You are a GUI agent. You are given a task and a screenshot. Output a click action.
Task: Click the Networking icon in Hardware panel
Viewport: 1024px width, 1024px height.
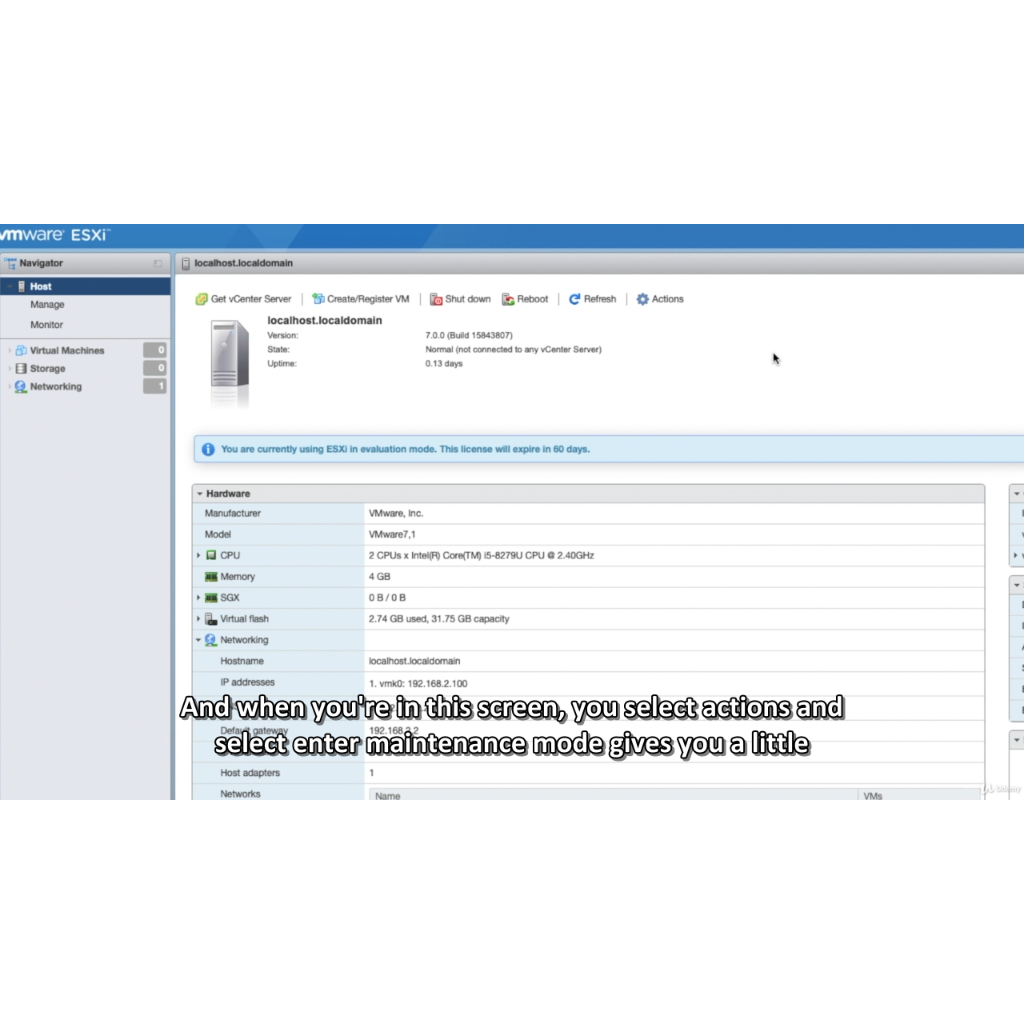point(210,640)
